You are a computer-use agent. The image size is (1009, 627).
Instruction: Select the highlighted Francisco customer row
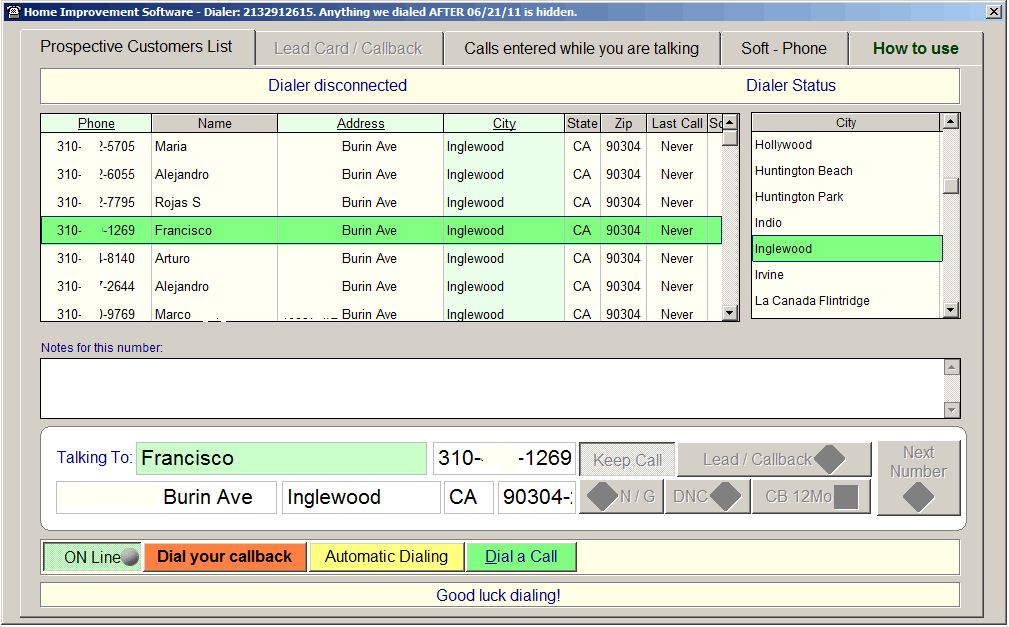(381, 230)
